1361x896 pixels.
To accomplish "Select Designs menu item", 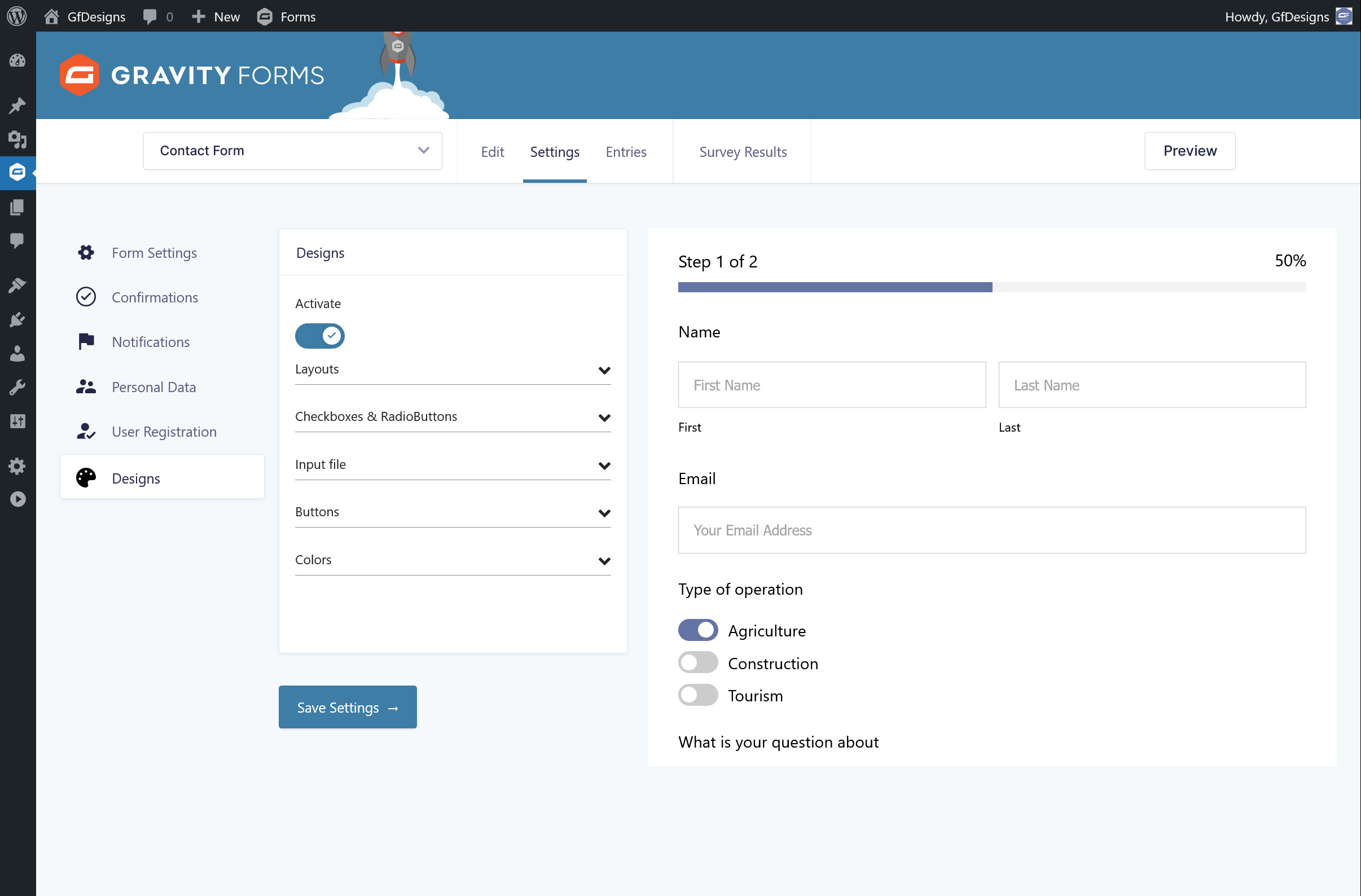I will (x=163, y=477).
